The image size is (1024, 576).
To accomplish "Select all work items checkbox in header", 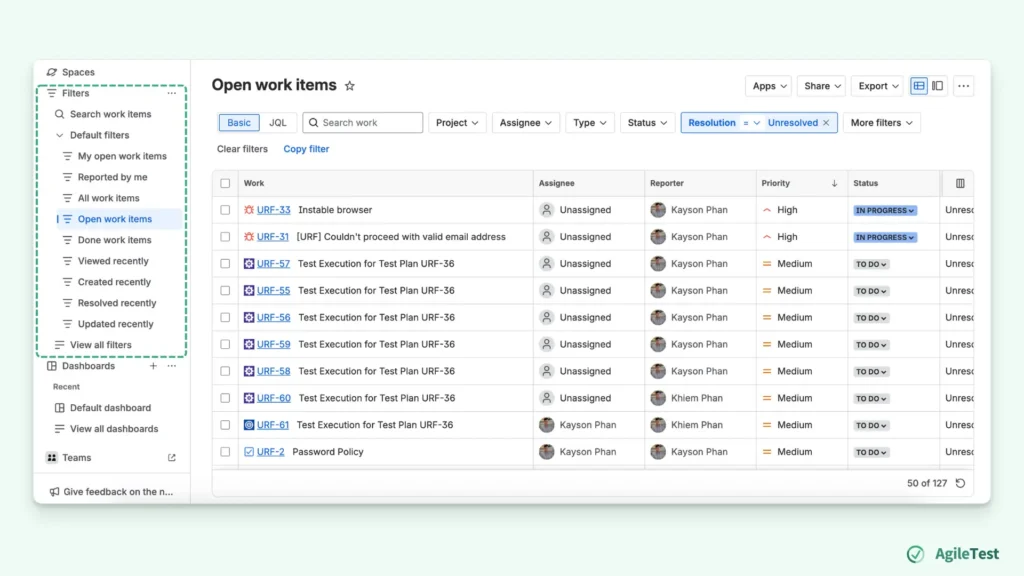I will point(225,184).
